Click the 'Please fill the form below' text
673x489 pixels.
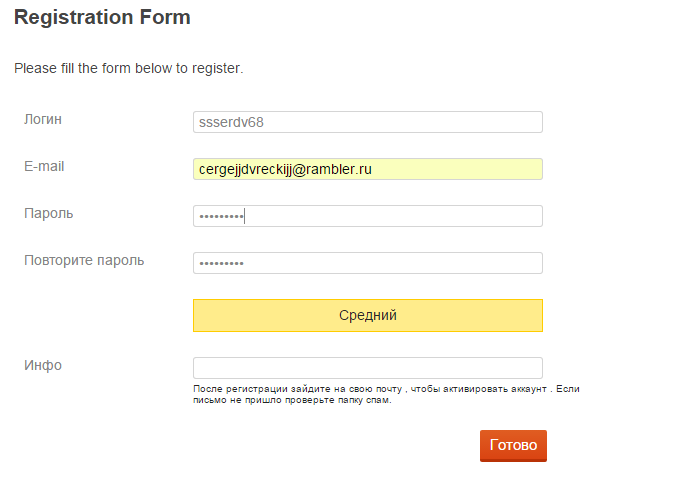pyautogui.click(x=129, y=69)
